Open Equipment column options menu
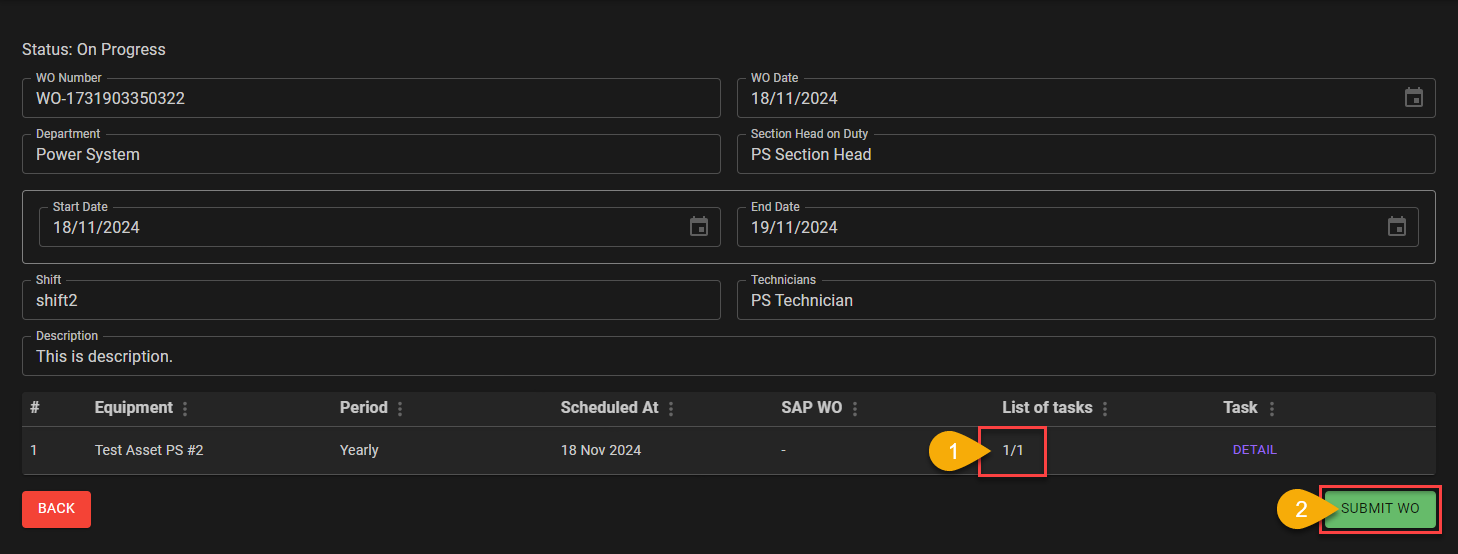Screen dimensions: 1458x554 185,409
